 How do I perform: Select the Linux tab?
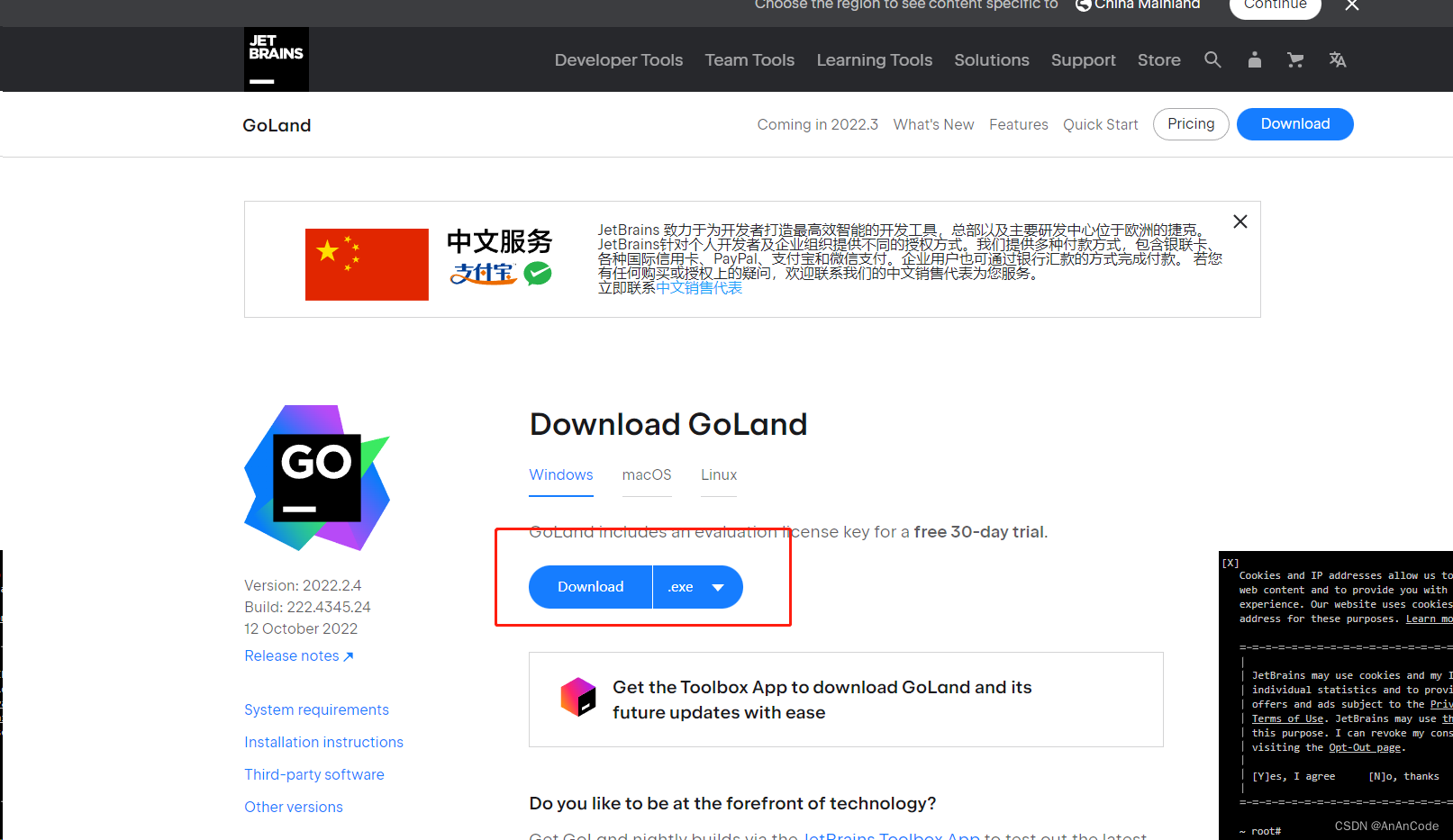pos(719,474)
